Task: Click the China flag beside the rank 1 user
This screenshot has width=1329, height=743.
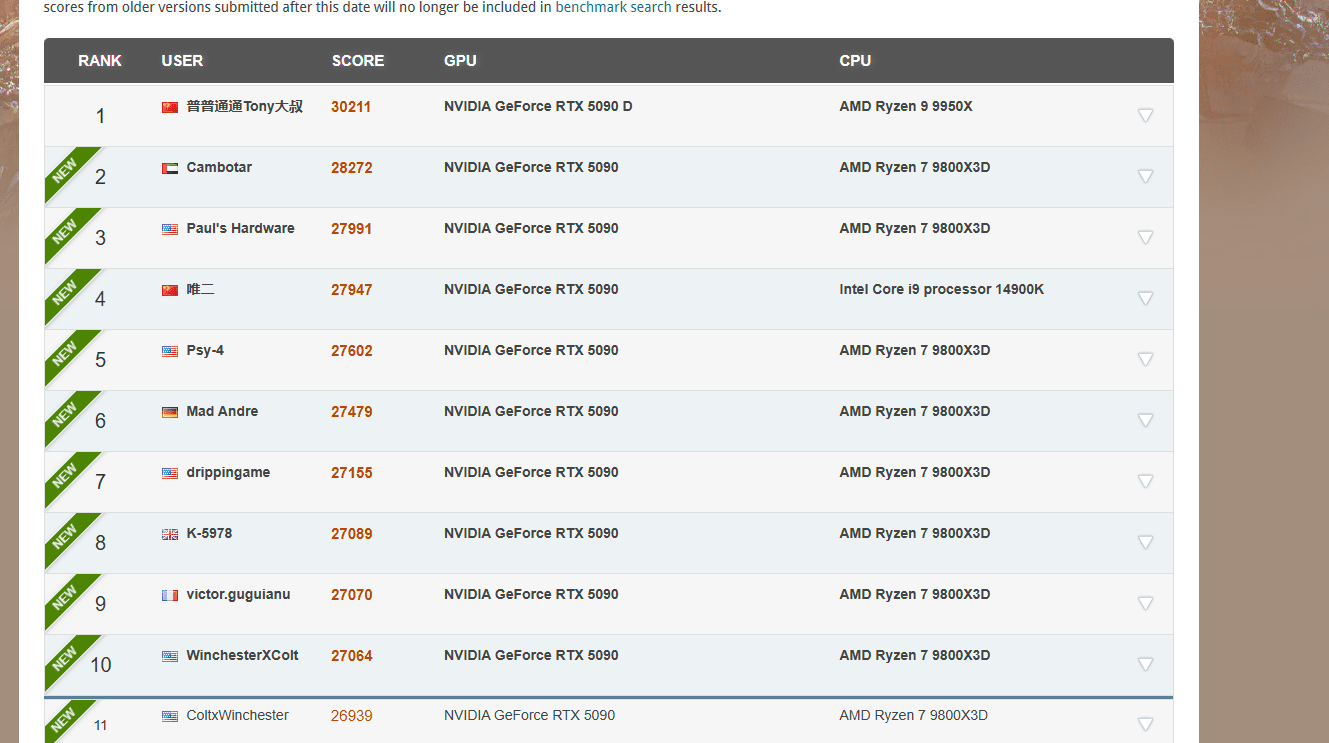Action: click(170, 107)
